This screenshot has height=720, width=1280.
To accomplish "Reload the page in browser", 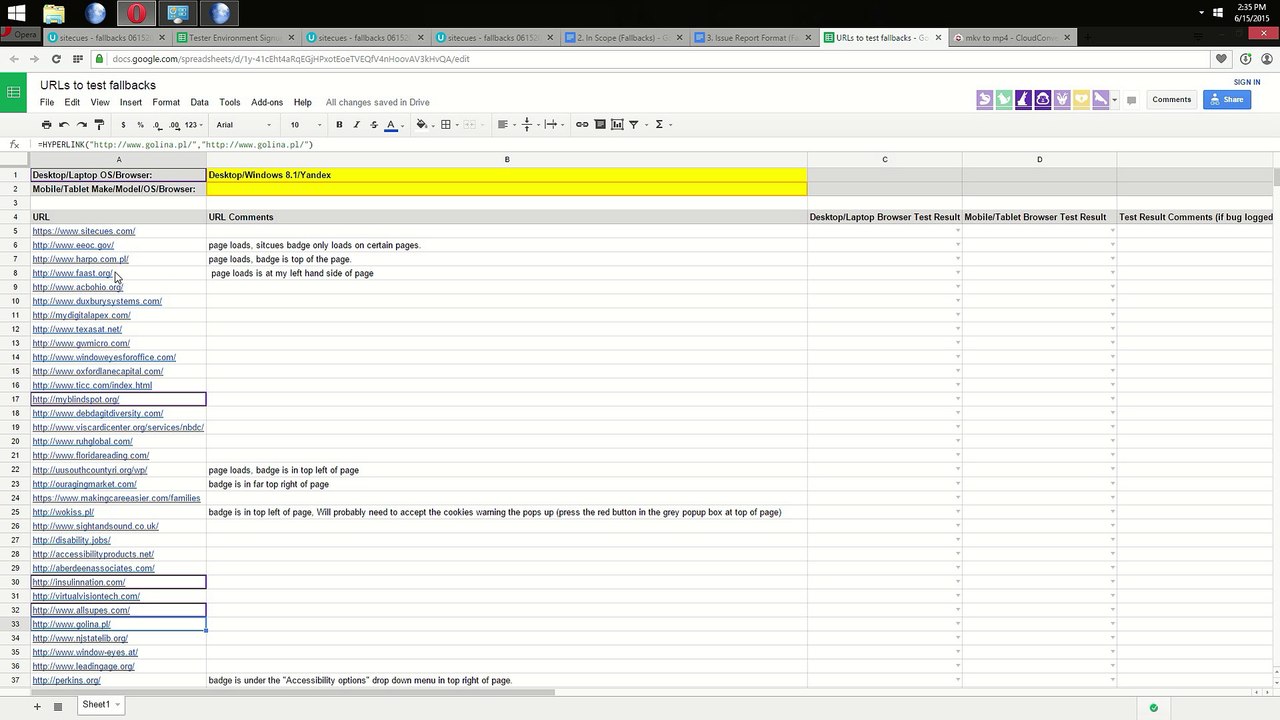I will (57, 59).
